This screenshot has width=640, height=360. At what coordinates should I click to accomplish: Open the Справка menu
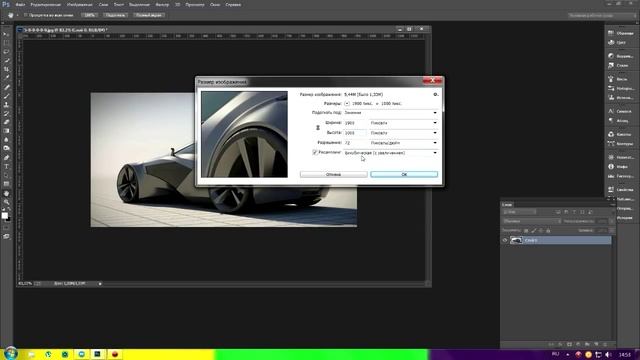coord(233,4)
